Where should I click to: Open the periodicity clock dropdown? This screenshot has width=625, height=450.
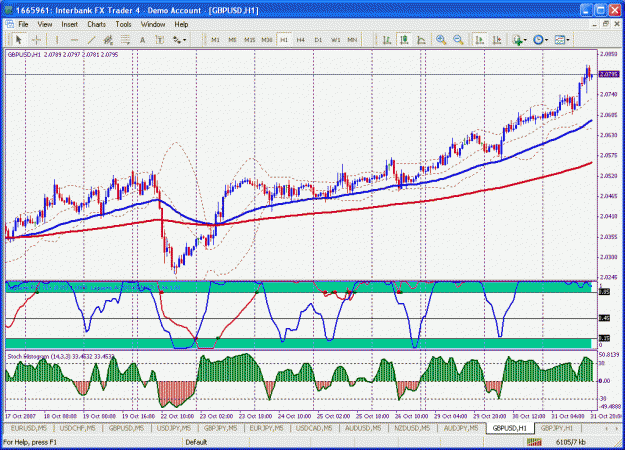tap(540, 40)
